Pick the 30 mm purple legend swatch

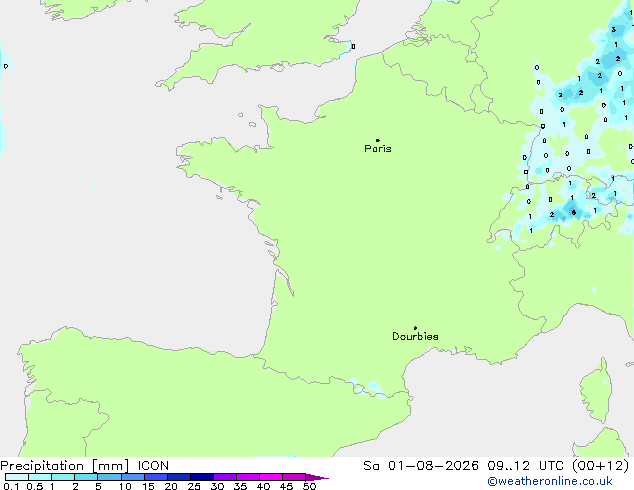coord(224,477)
